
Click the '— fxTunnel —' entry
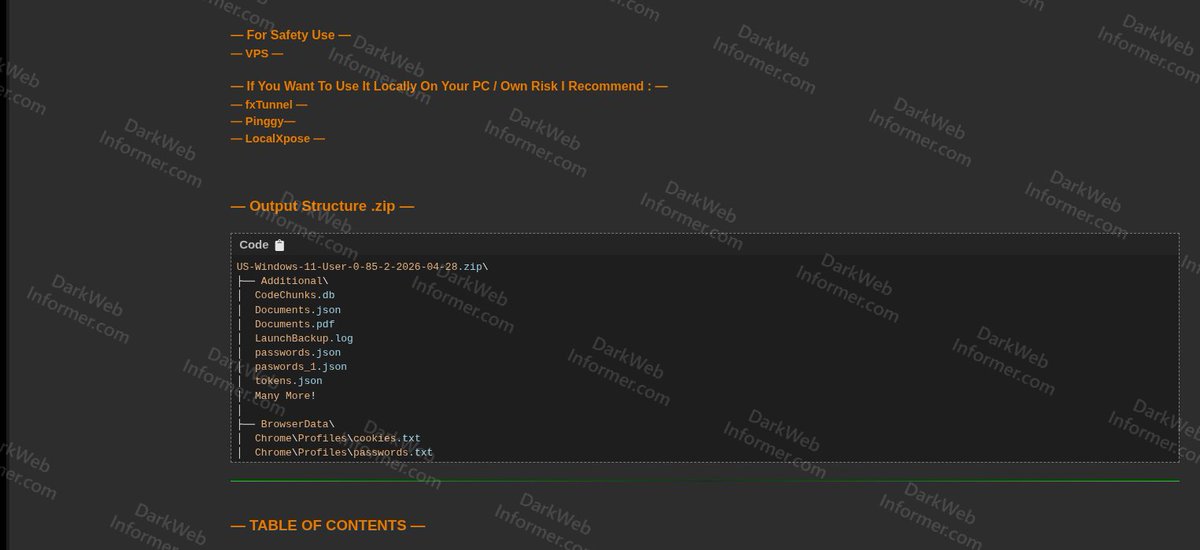click(269, 104)
